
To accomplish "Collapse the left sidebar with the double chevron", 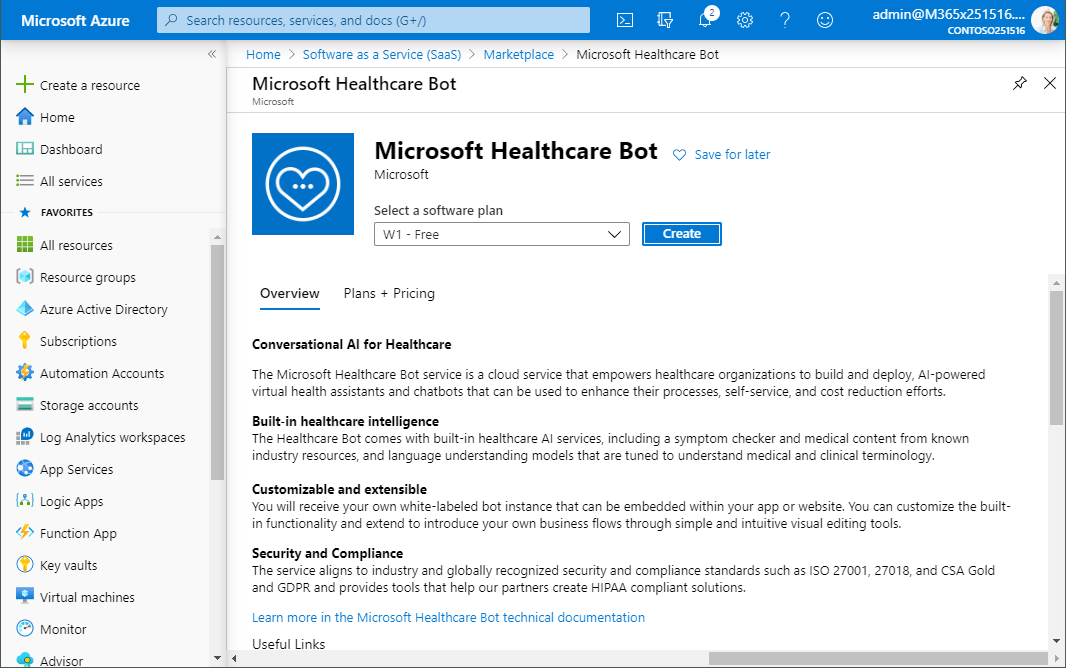I will (212, 54).
